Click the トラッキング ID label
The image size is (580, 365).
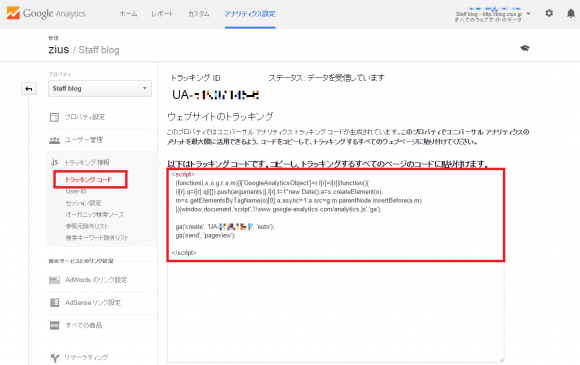point(195,78)
